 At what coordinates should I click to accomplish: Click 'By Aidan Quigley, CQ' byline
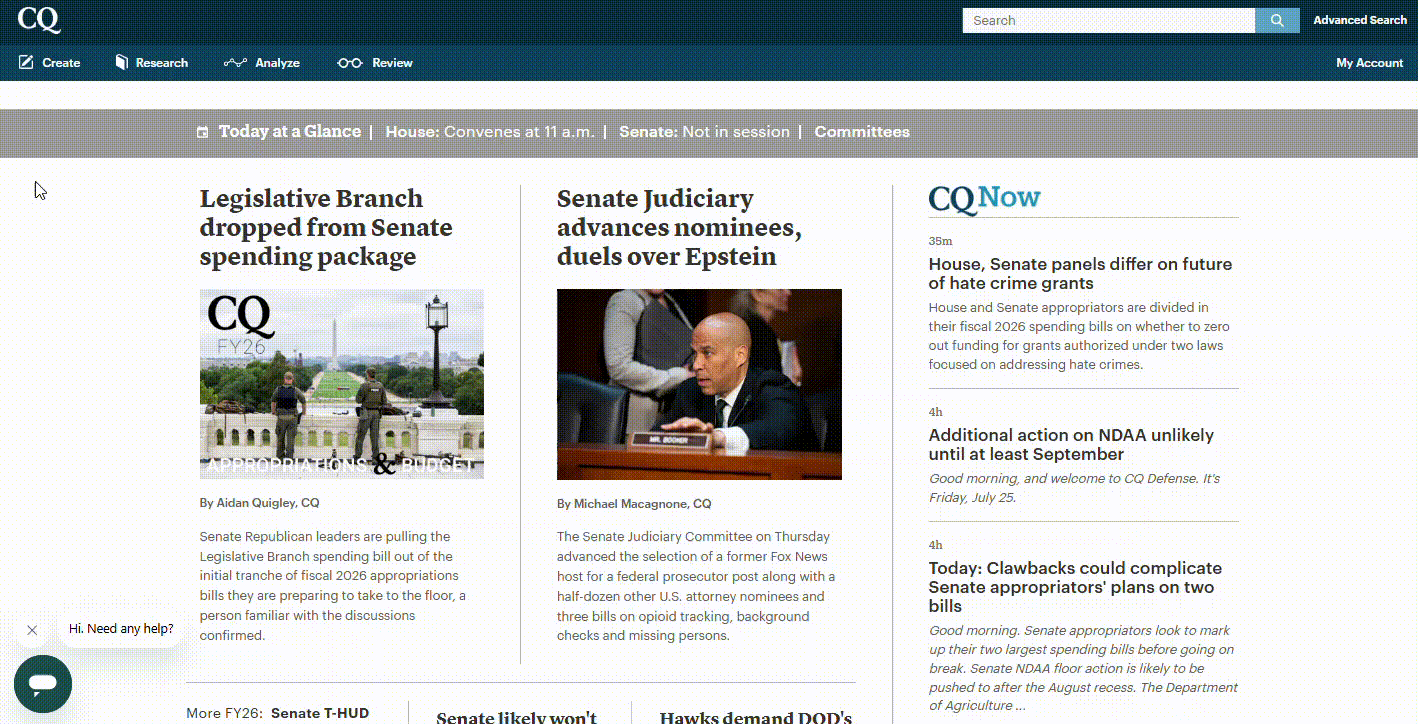point(260,503)
